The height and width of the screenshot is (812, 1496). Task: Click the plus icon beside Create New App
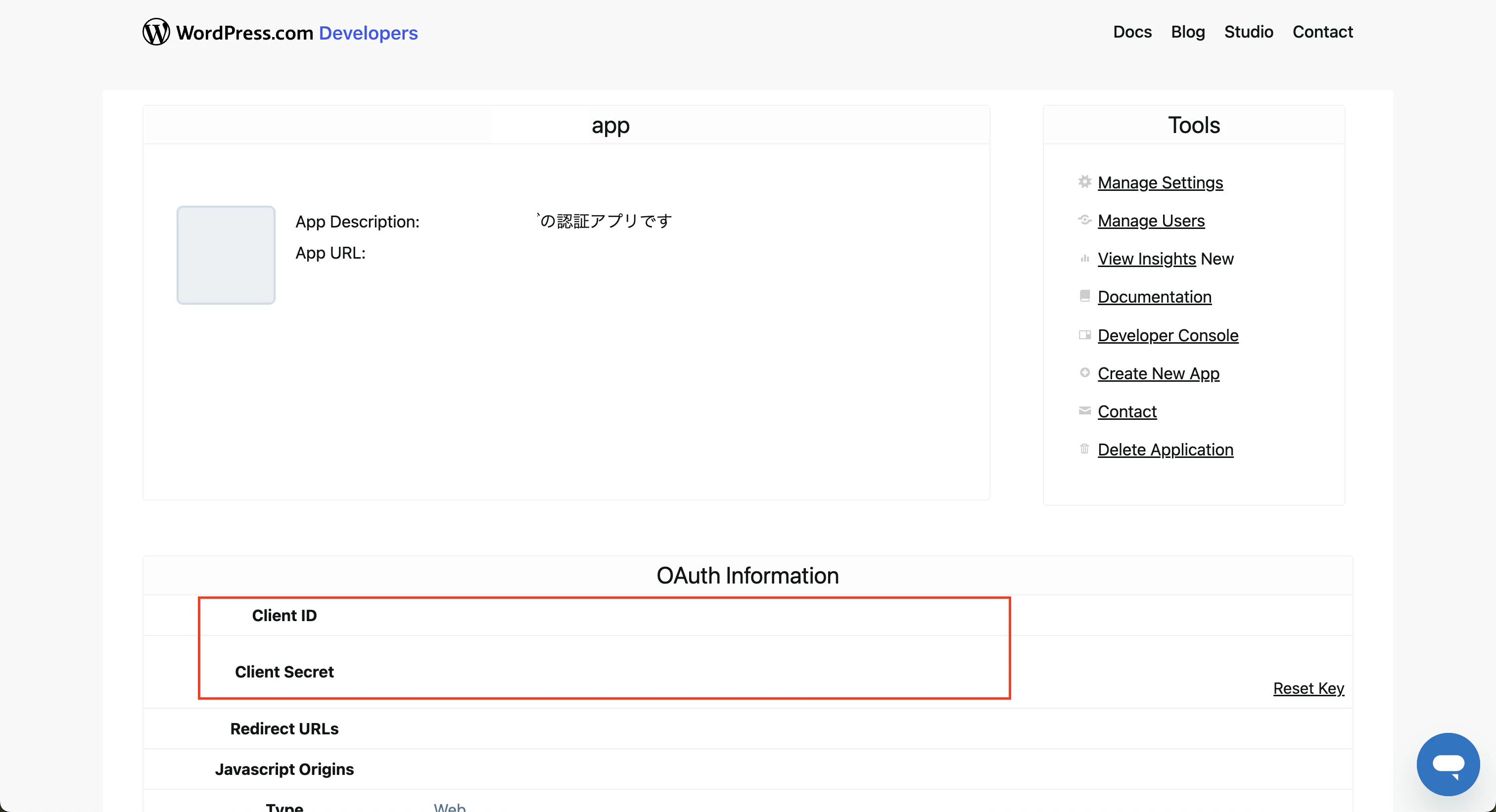[x=1084, y=373]
